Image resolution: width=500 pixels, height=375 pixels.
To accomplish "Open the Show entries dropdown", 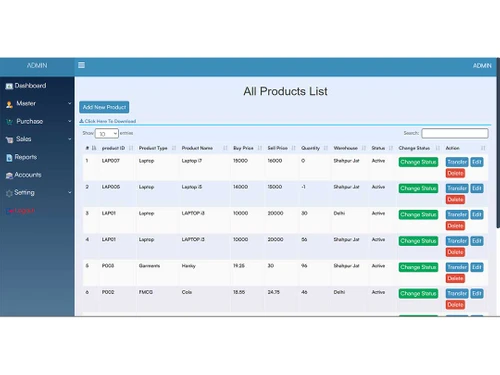I will click(x=107, y=133).
